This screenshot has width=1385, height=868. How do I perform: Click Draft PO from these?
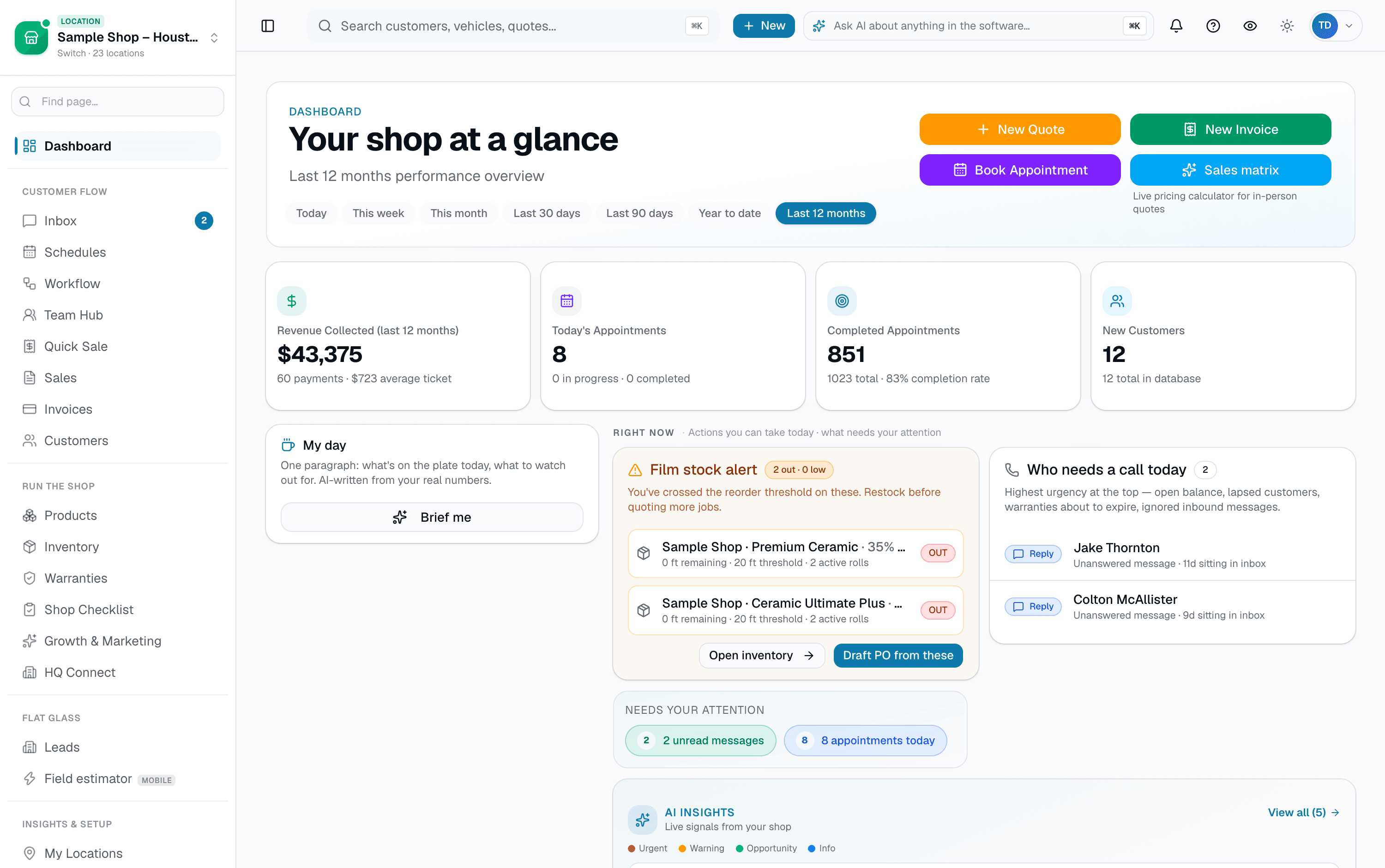(897, 656)
